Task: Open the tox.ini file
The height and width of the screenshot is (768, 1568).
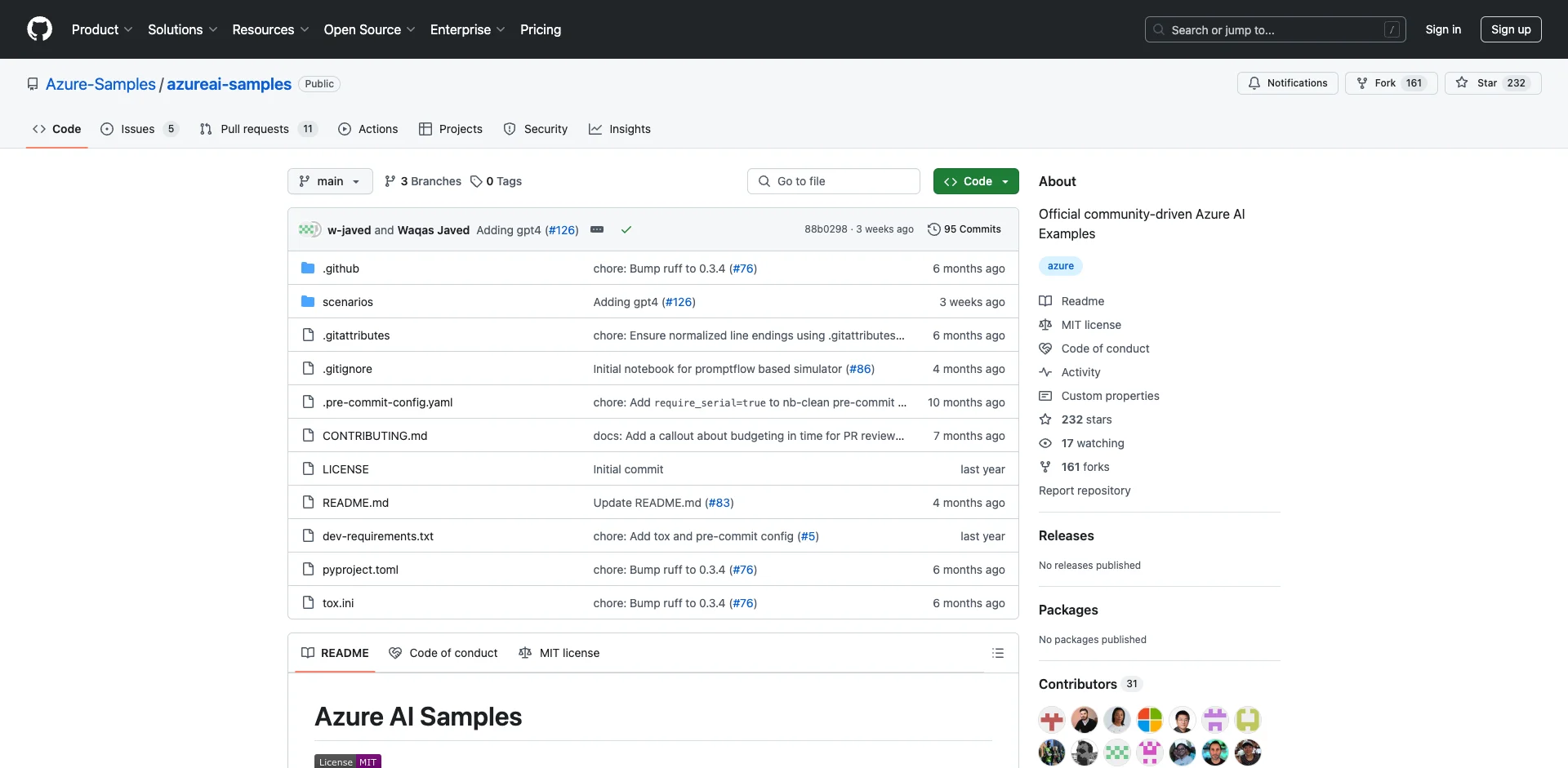Action: click(x=338, y=603)
